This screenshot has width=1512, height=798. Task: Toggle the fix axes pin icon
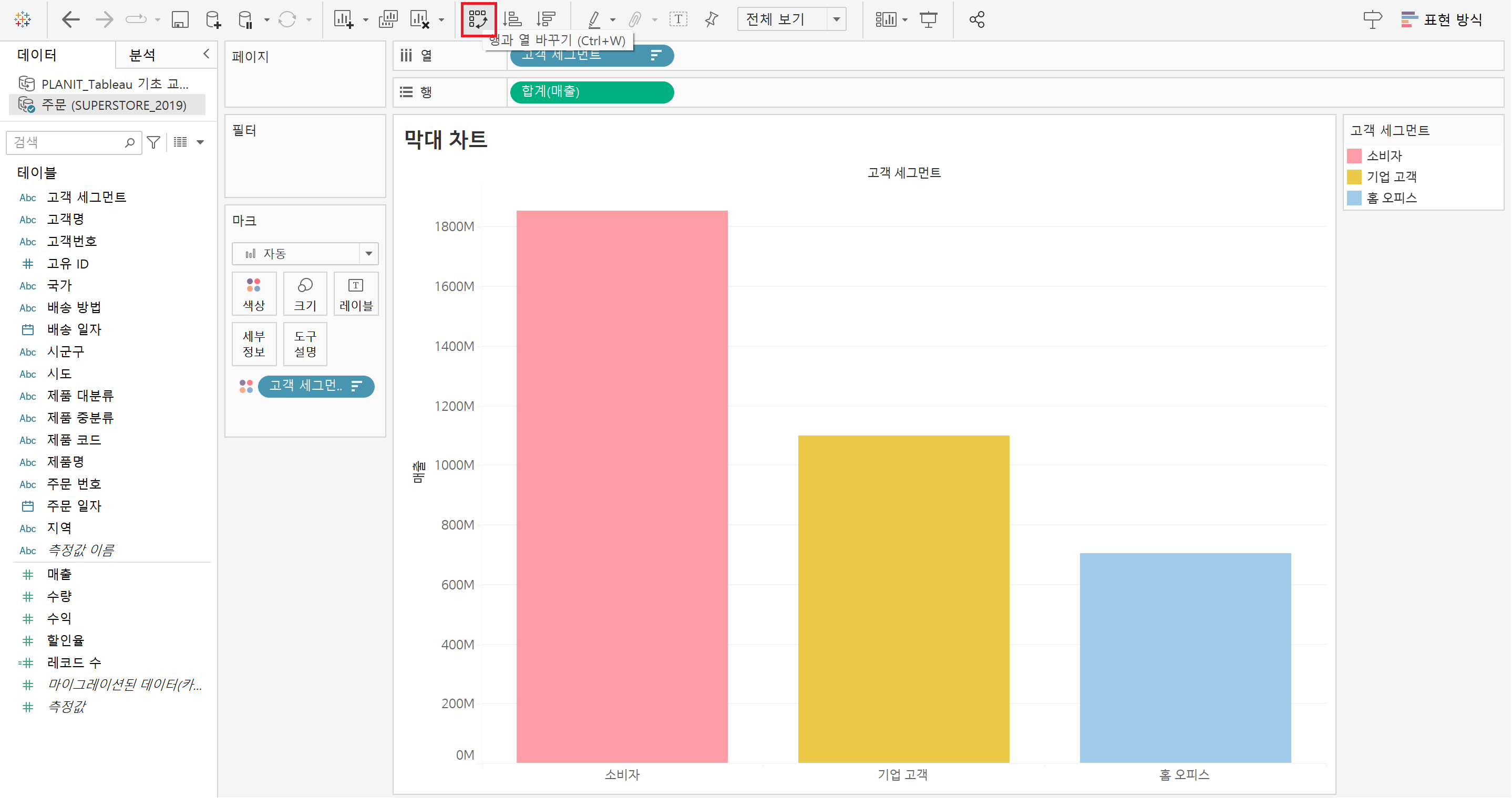click(712, 19)
